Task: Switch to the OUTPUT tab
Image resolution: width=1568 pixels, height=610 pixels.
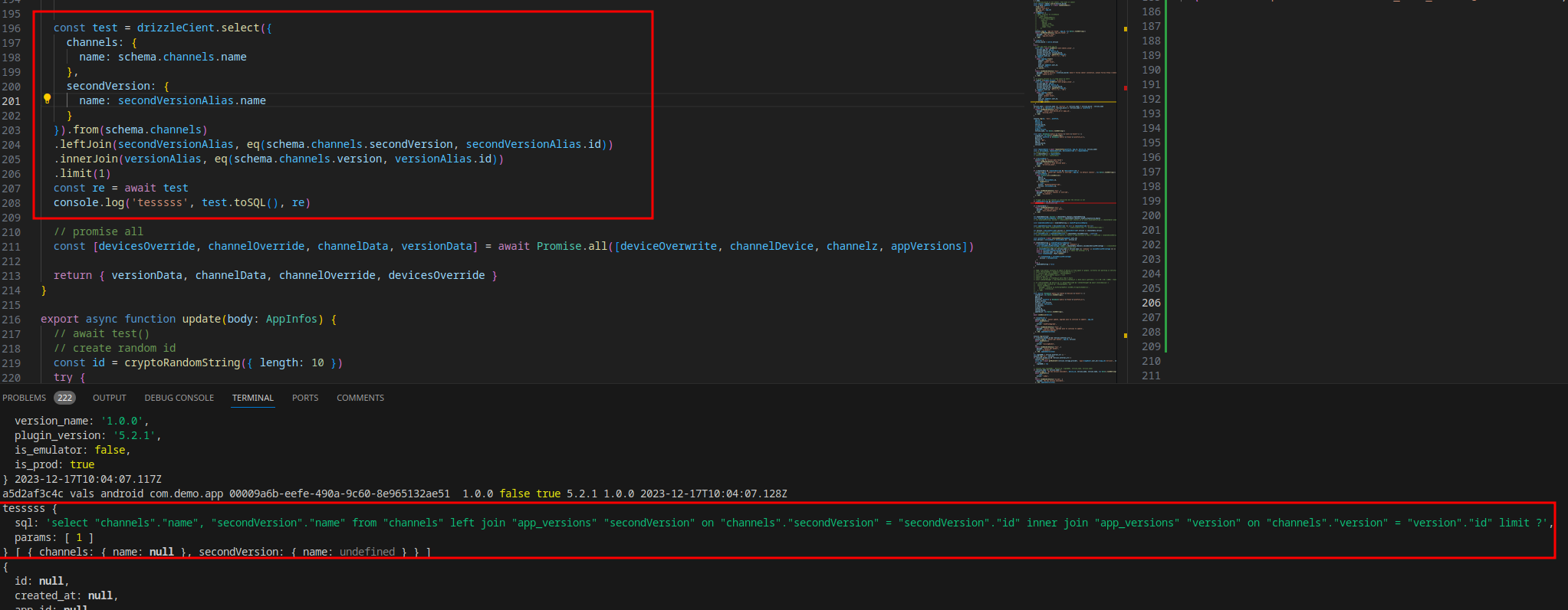Action: pyautogui.click(x=110, y=398)
